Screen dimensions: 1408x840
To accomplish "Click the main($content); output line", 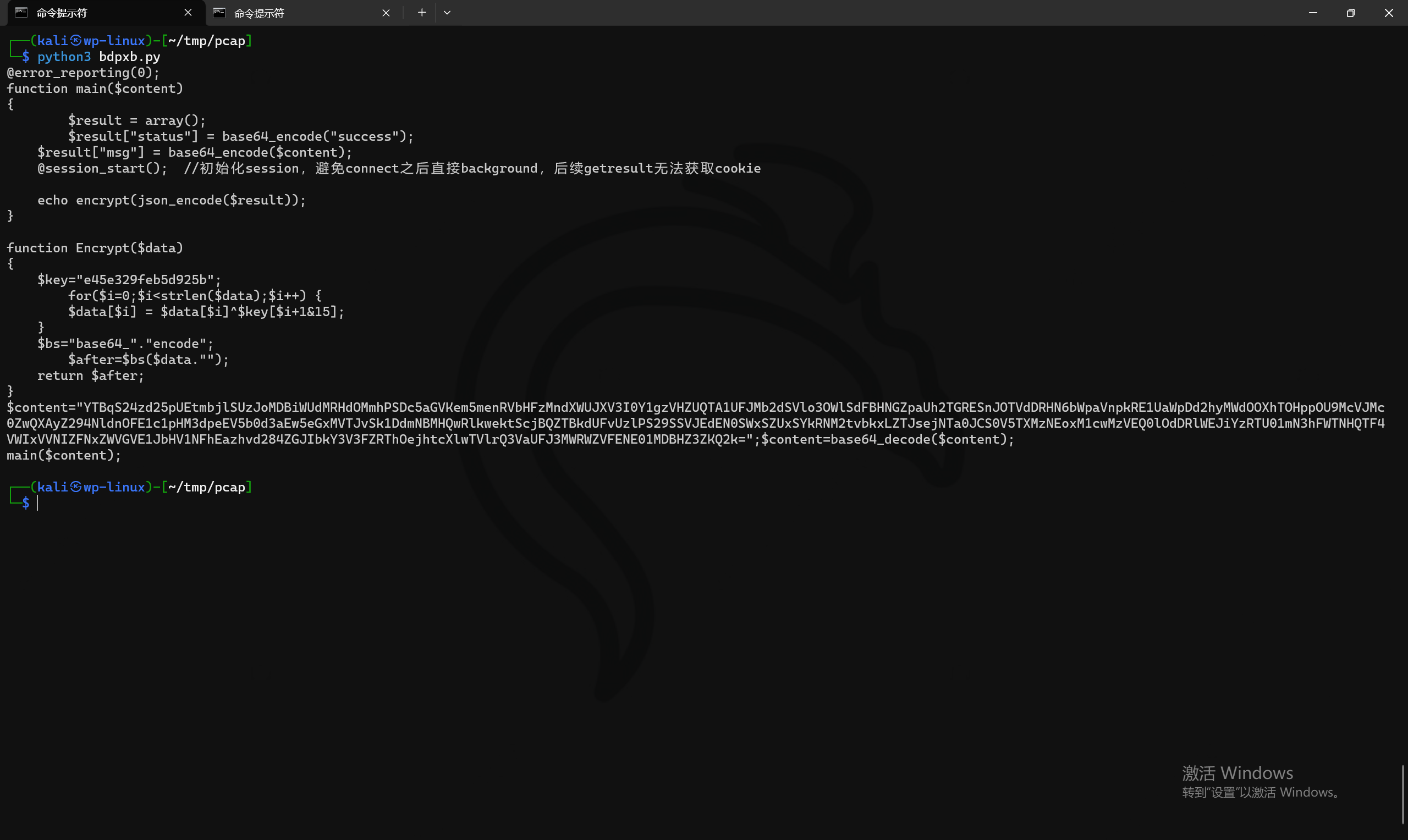I will [64, 455].
